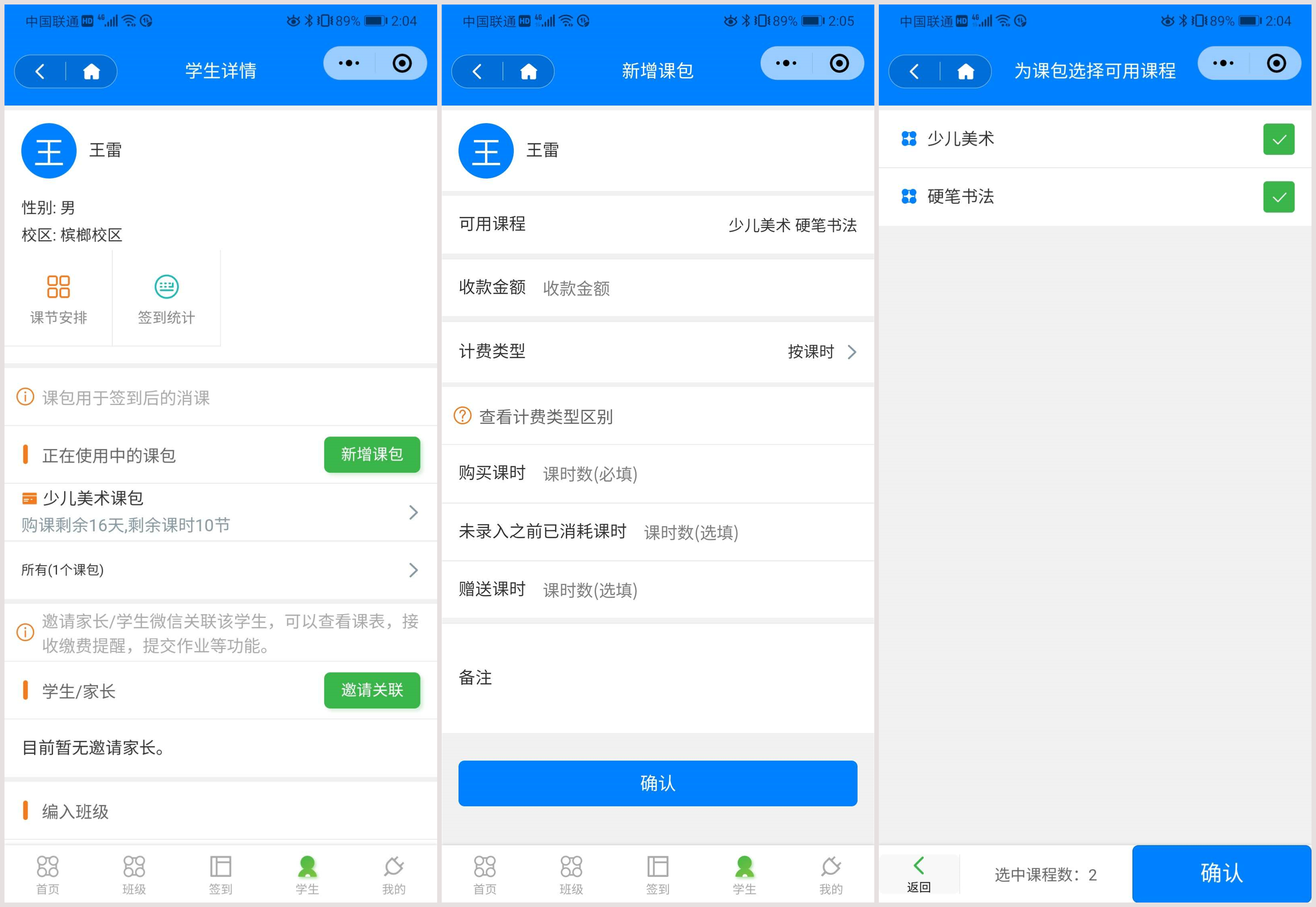Switch to 学生 tab on 学生详情 screen
Image resolution: width=1316 pixels, height=907 pixels.
pyautogui.click(x=307, y=875)
